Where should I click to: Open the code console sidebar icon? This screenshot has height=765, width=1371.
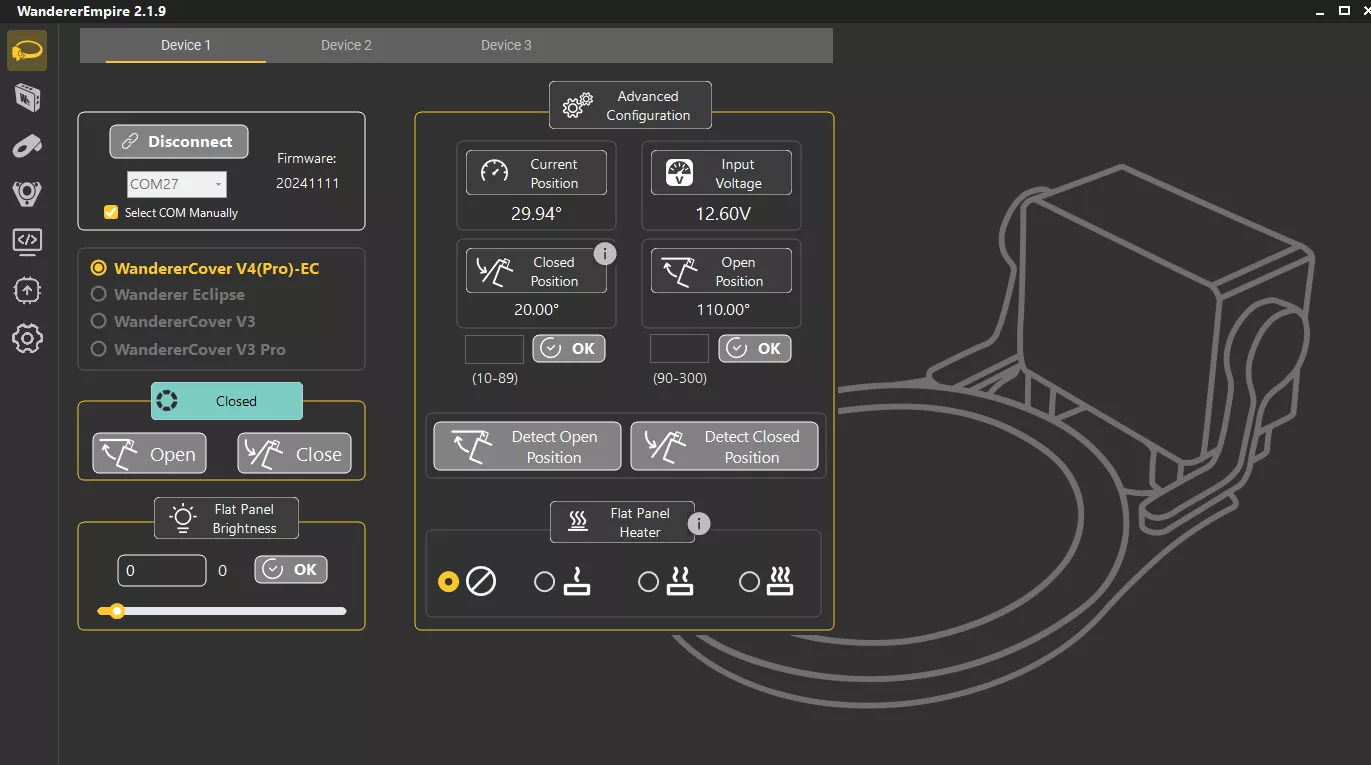27,241
